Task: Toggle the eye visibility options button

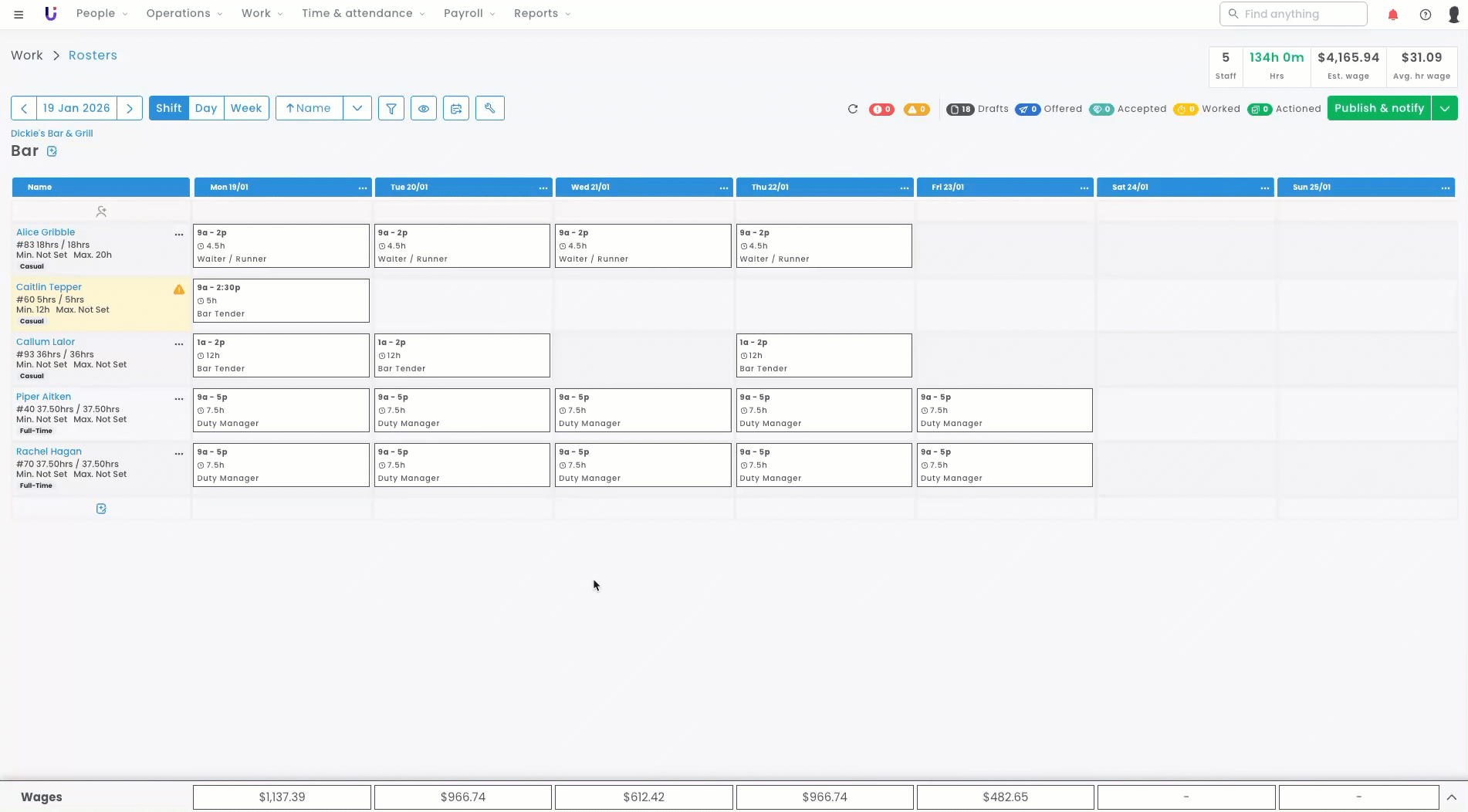Action: 424,108
